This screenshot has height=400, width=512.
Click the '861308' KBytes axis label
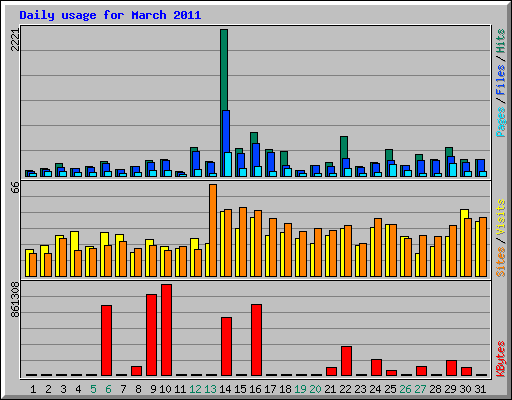(16, 300)
